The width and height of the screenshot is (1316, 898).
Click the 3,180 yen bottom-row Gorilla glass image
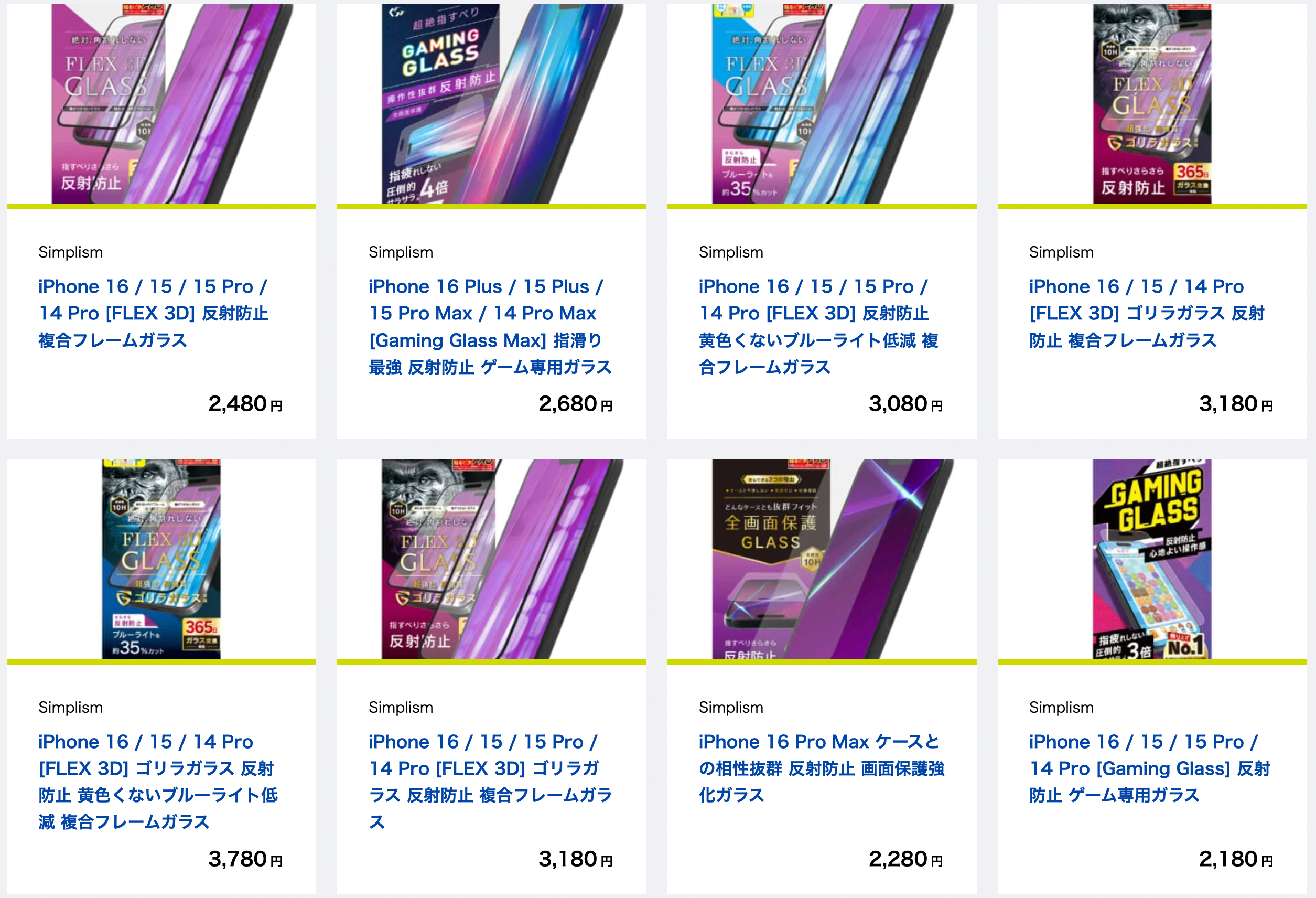pos(491,559)
